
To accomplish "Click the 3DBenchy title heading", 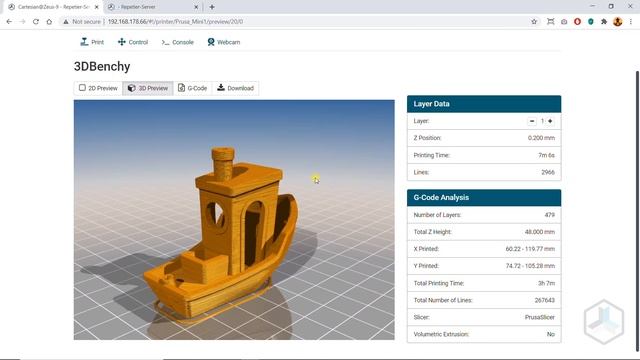I will tap(102, 66).
